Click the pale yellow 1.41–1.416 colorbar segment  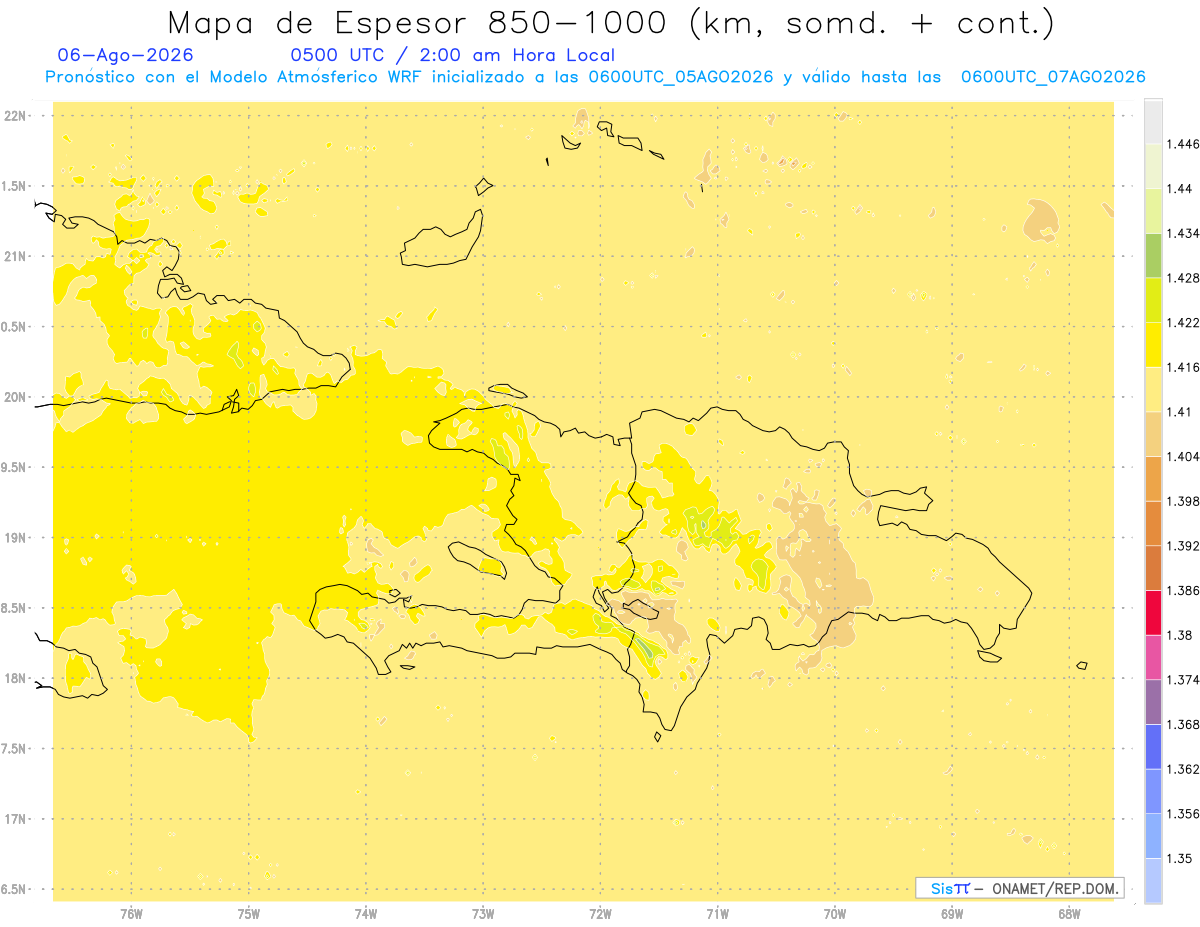click(x=1153, y=389)
